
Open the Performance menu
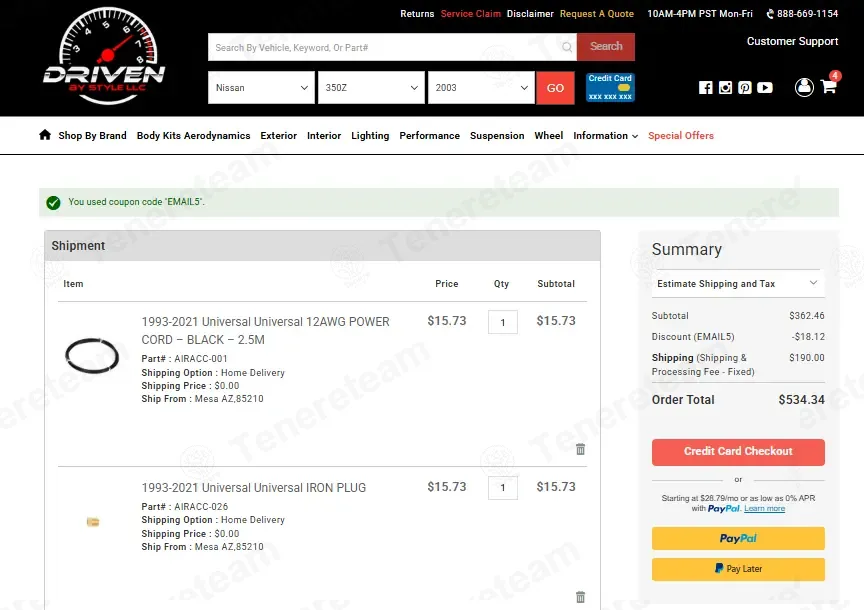tap(430, 136)
